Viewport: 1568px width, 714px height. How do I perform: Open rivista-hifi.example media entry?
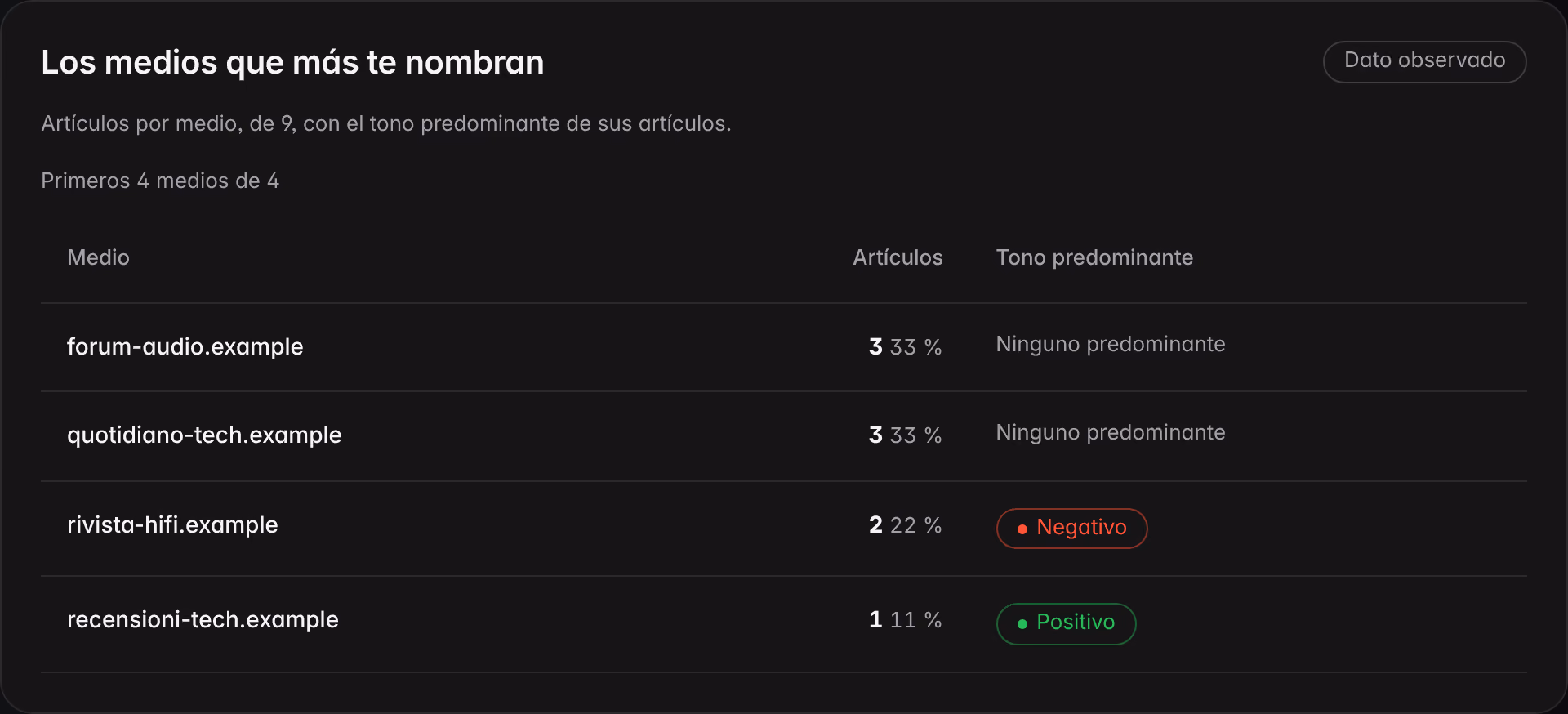coord(172,524)
